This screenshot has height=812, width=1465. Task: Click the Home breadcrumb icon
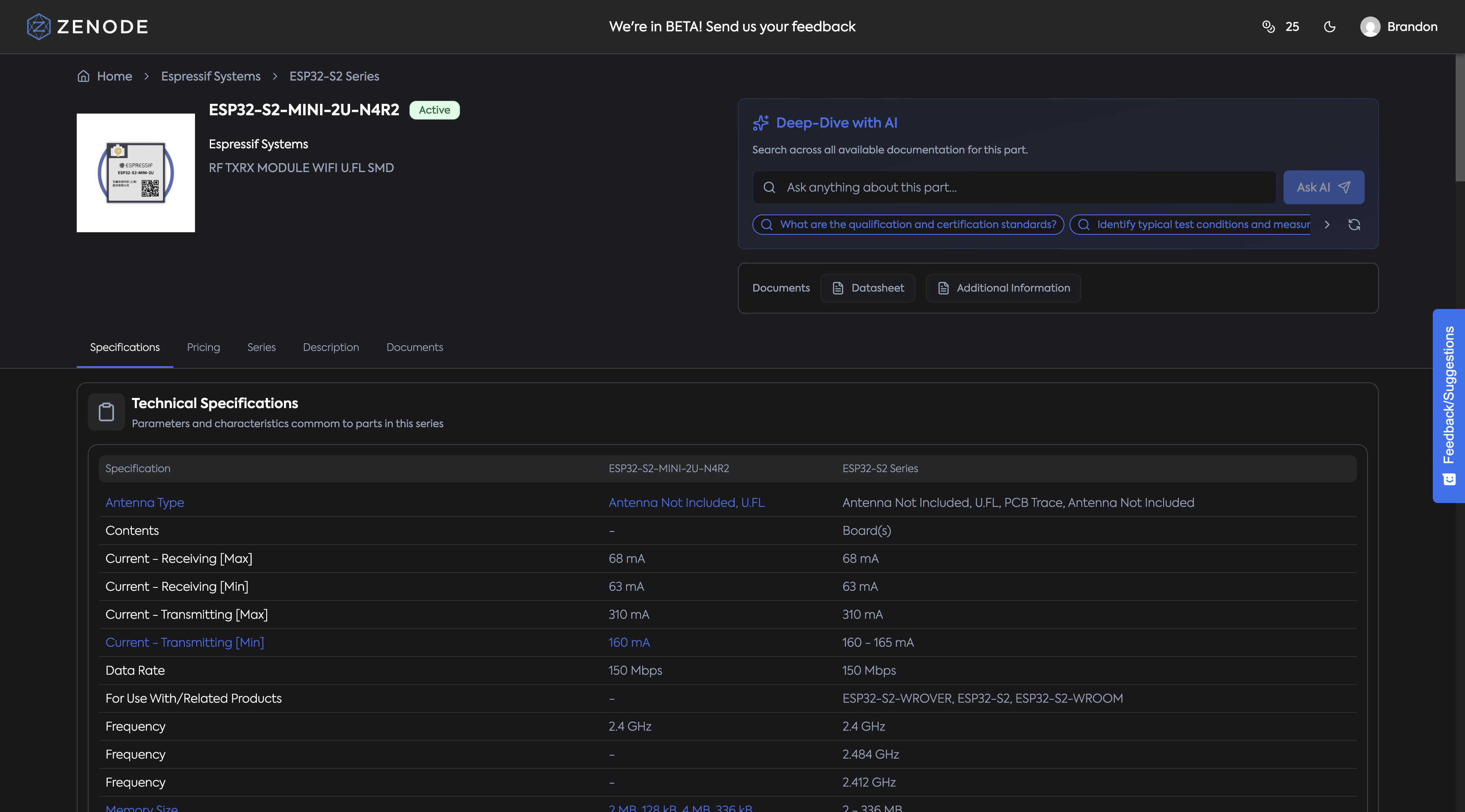[x=84, y=76]
